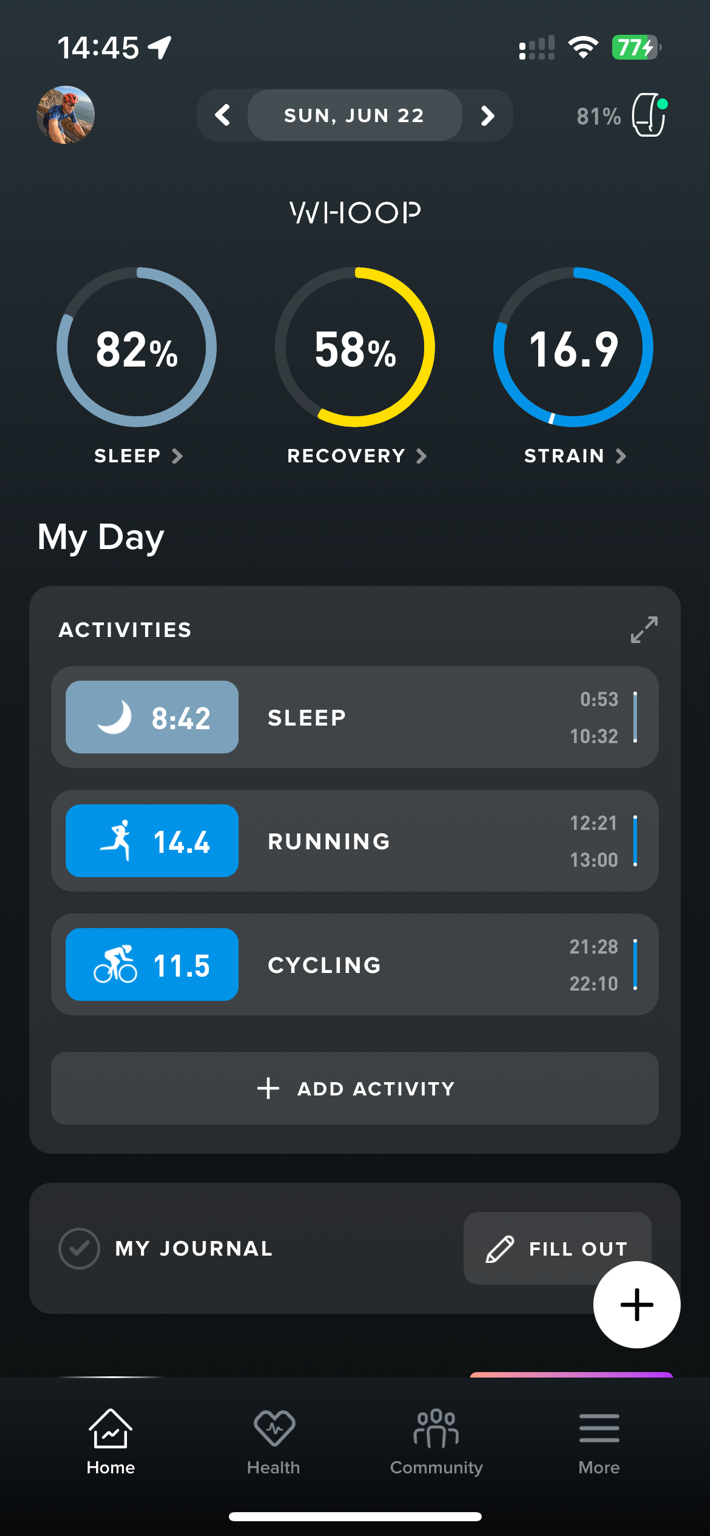Tap the Add Activity button
The width and height of the screenshot is (710, 1536).
(355, 1088)
